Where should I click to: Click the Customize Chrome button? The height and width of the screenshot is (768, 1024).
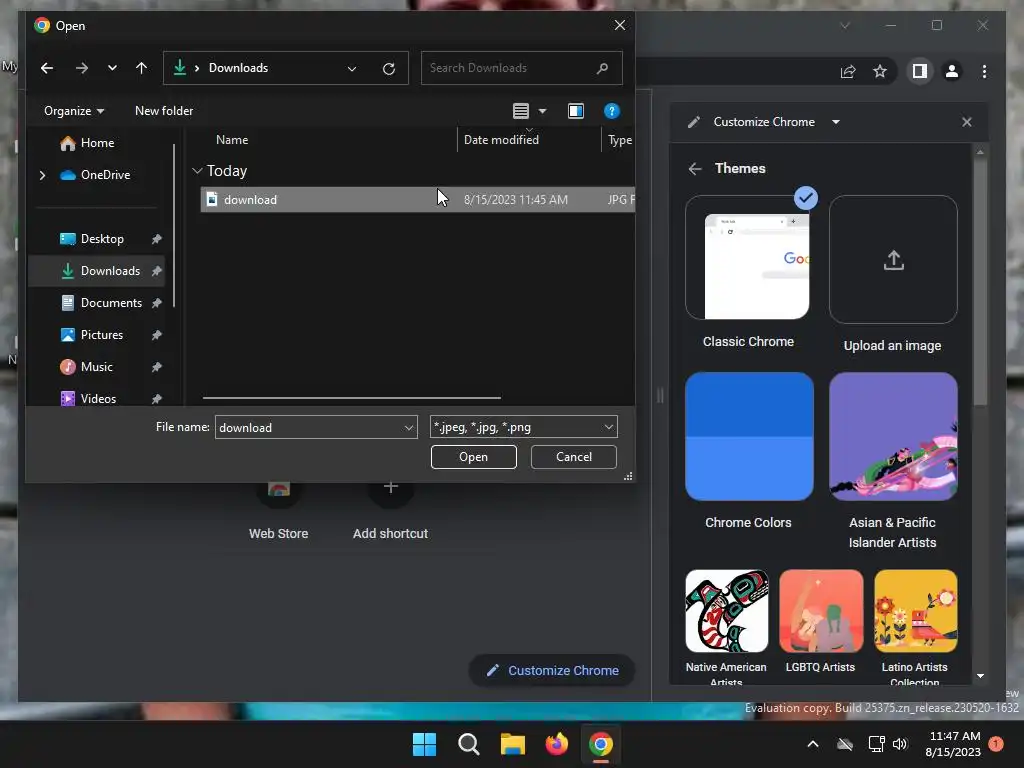pyautogui.click(x=552, y=671)
